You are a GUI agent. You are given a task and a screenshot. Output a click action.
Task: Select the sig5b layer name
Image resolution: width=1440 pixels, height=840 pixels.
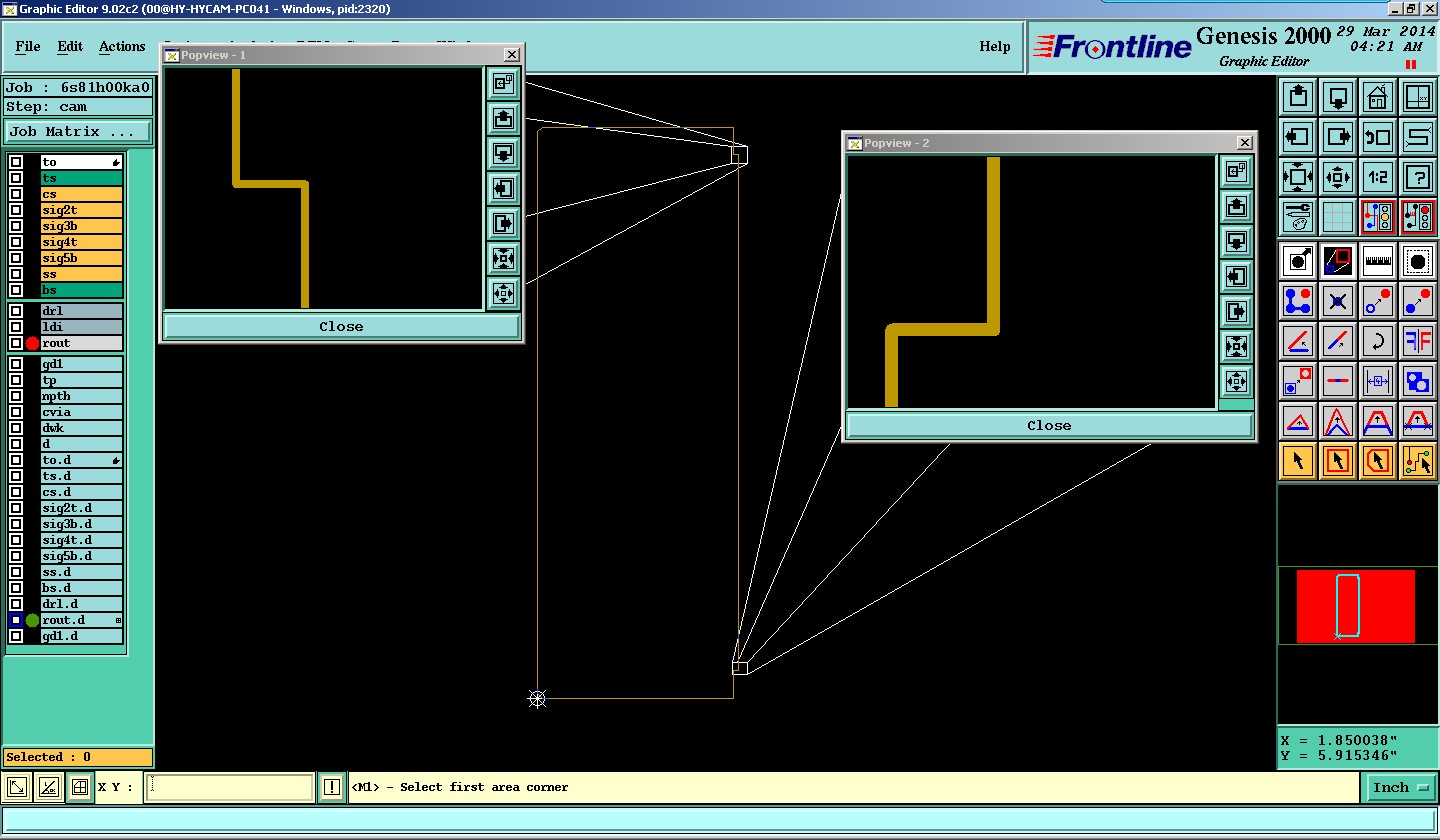(x=81, y=258)
